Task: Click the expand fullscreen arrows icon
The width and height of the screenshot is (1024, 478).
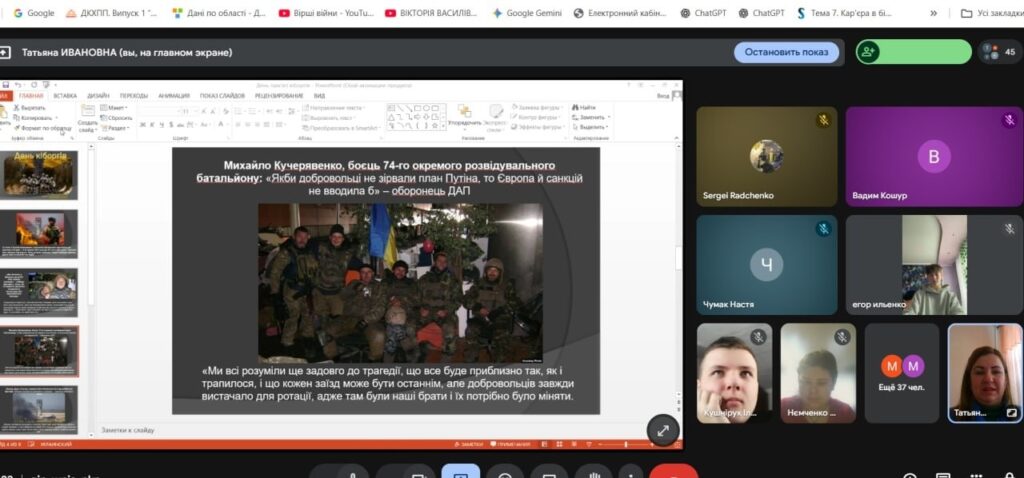Action: click(662, 430)
